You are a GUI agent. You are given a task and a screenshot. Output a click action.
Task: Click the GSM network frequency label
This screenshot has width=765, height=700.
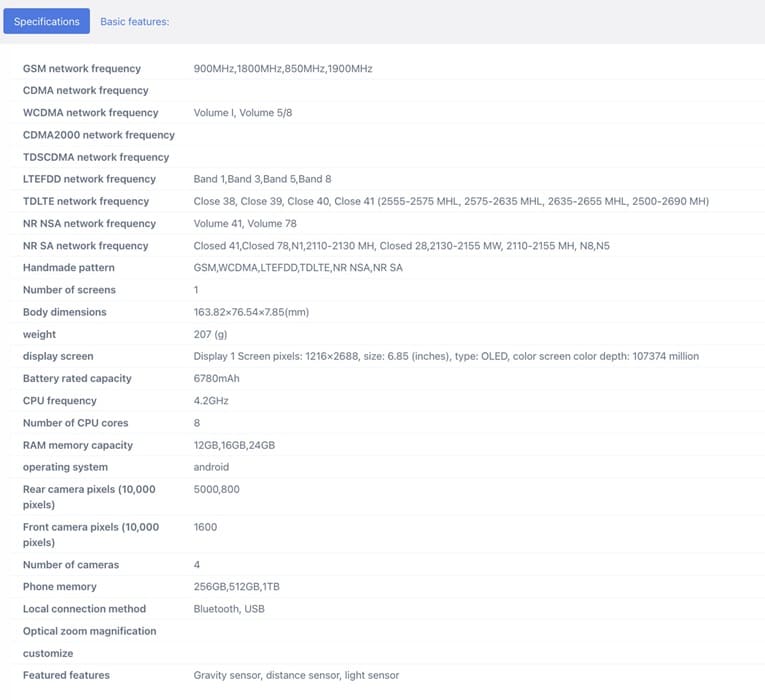click(x=82, y=69)
